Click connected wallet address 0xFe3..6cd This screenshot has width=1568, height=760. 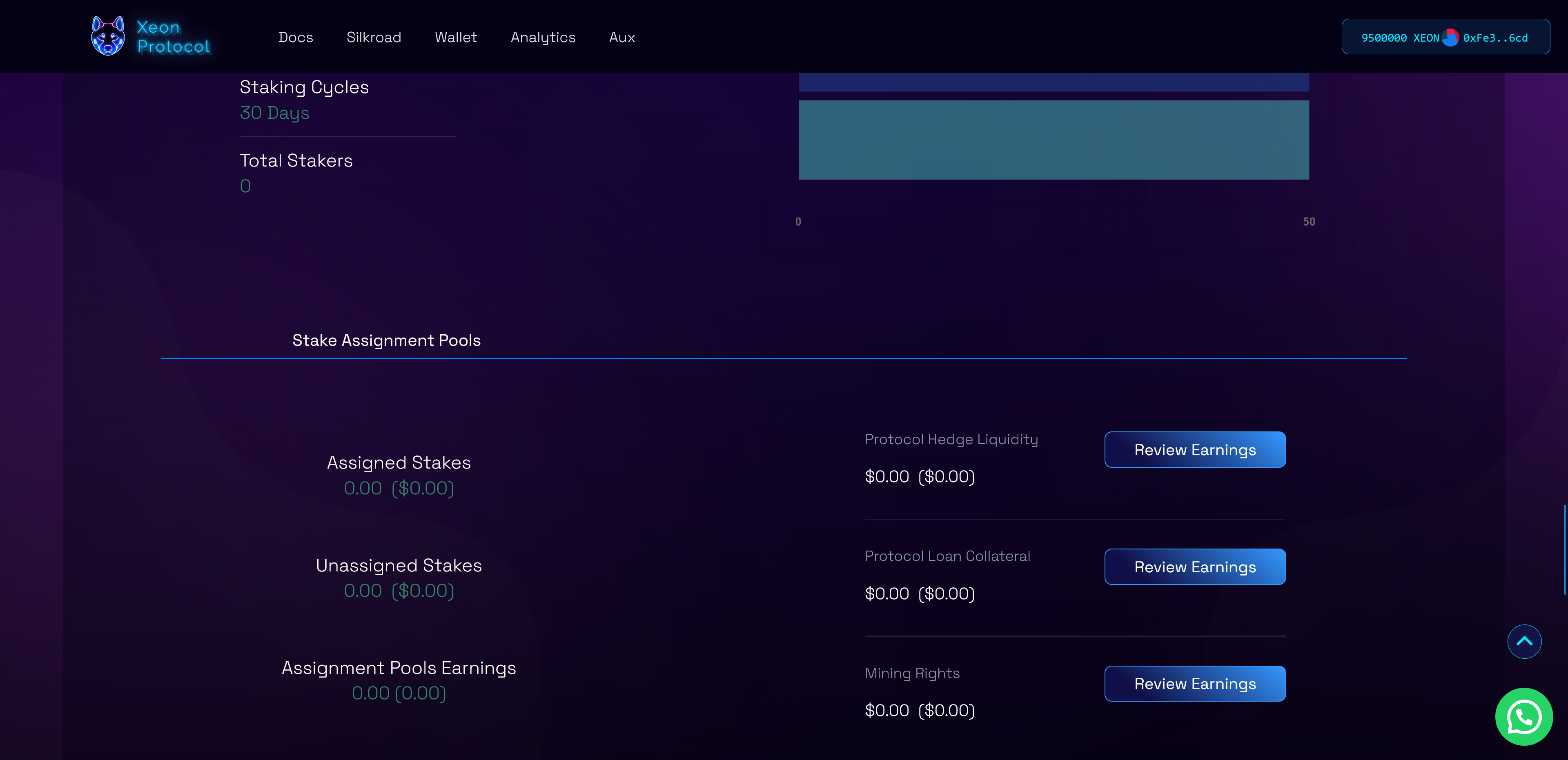(1495, 38)
